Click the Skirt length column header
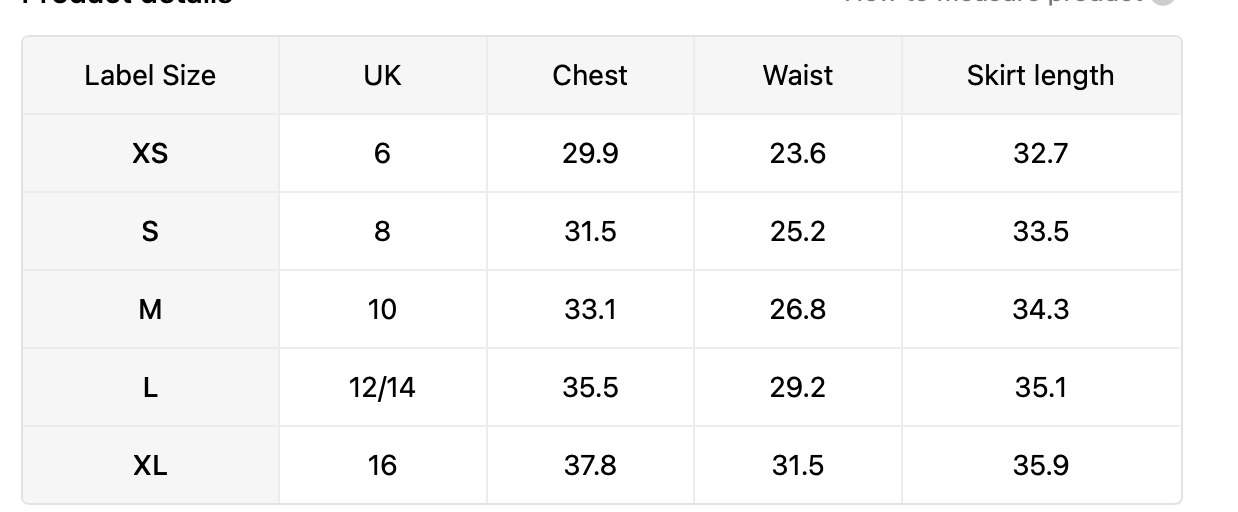 (1041, 75)
